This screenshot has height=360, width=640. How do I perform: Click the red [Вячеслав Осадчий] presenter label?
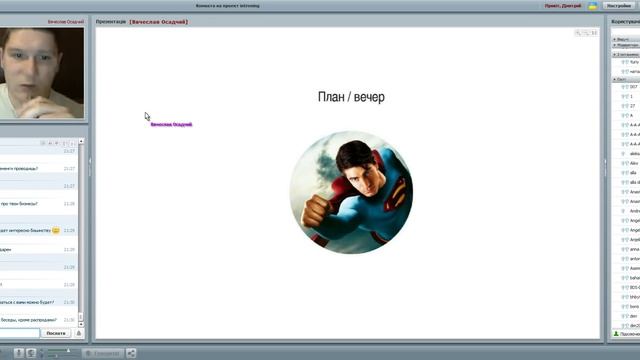coord(159,22)
